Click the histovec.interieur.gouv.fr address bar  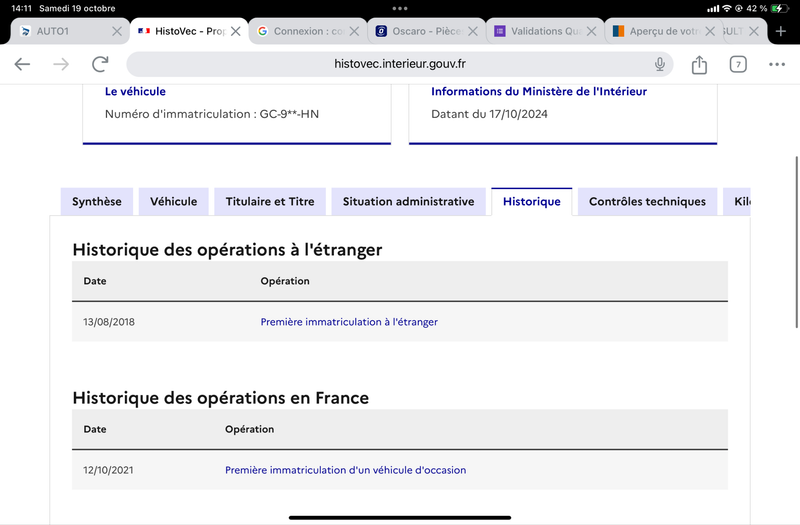[399, 64]
